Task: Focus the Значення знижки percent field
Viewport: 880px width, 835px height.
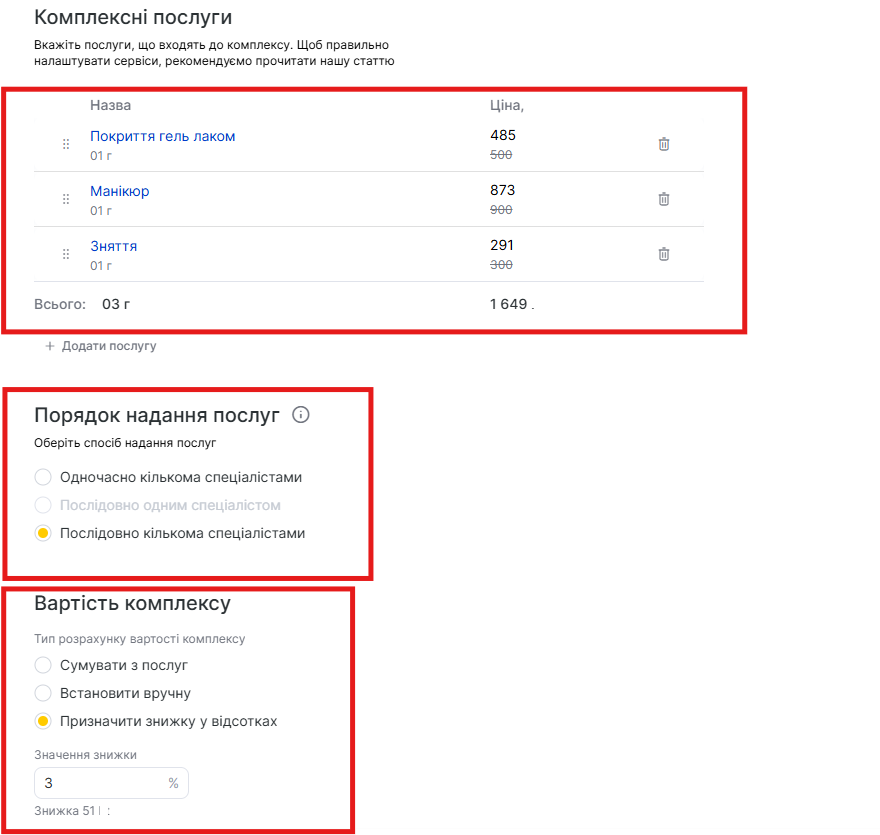Action: (100, 784)
